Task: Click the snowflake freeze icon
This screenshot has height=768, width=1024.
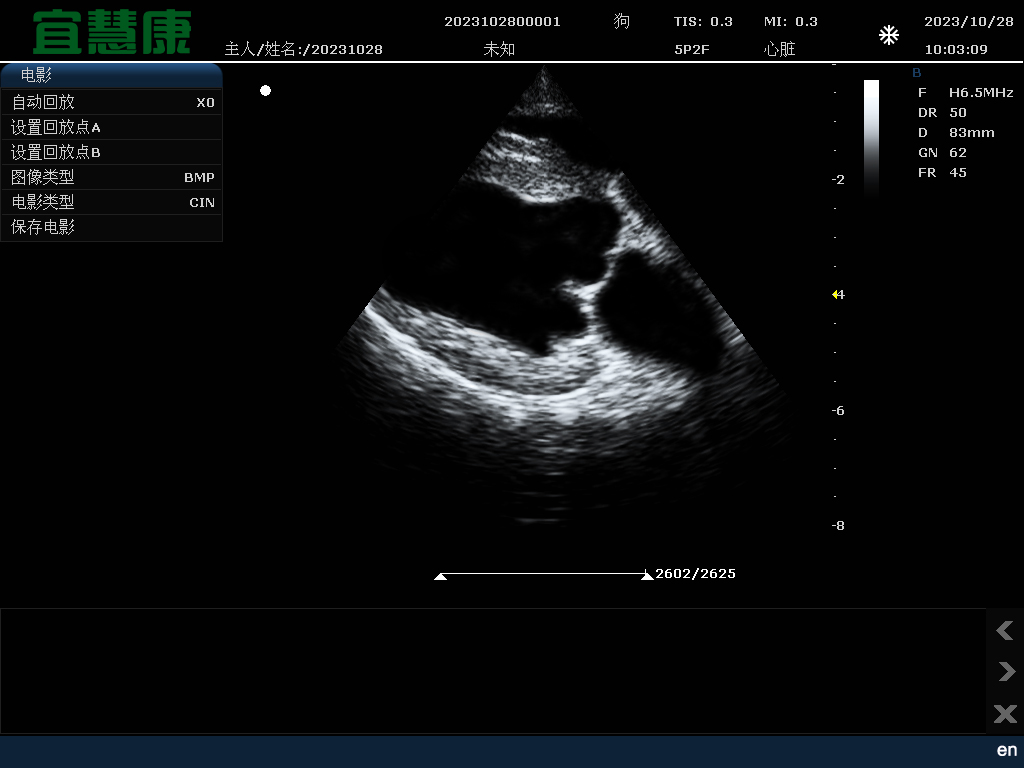Action: pos(888,36)
